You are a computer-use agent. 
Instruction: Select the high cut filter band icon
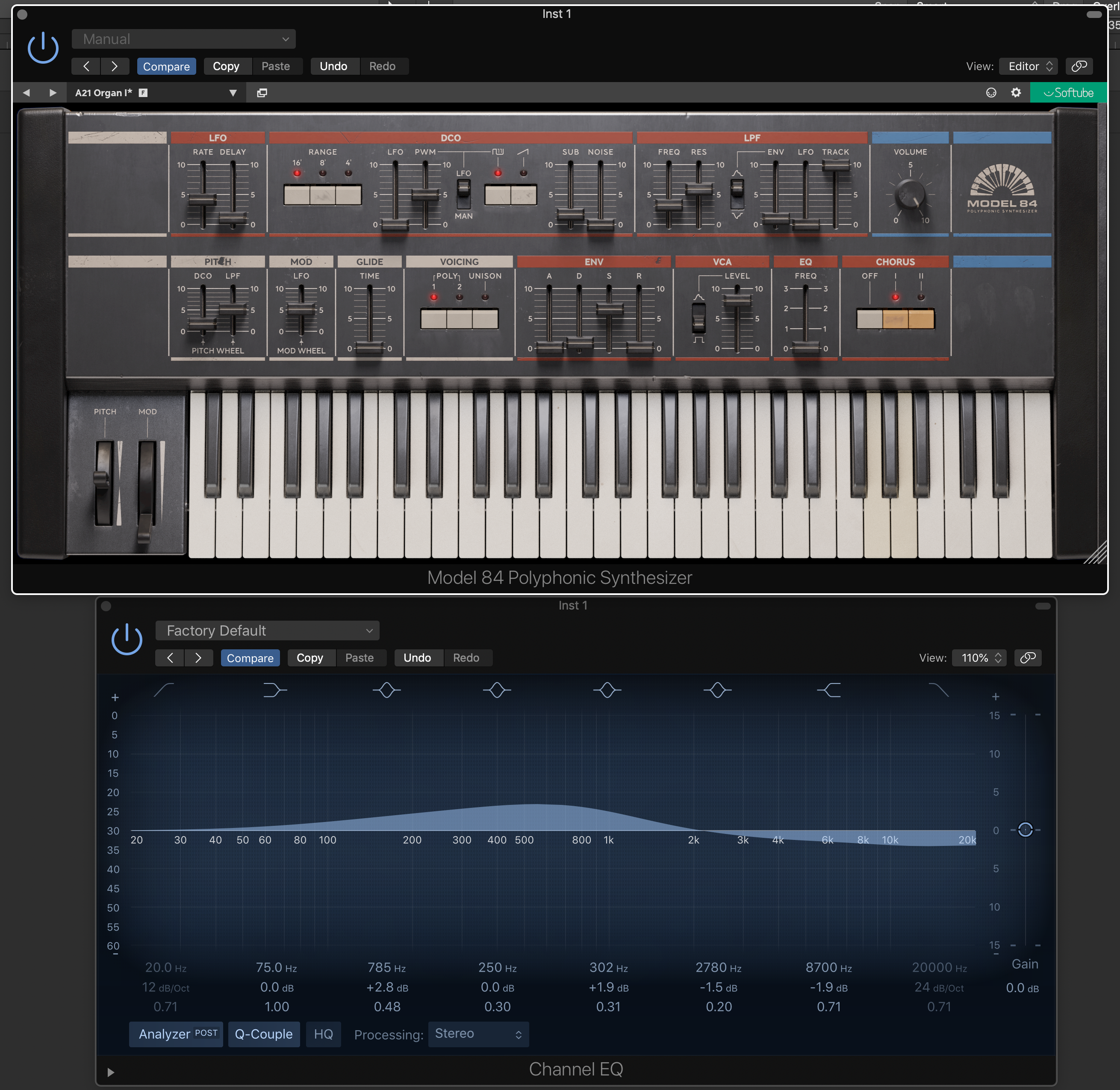click(938, 690)
